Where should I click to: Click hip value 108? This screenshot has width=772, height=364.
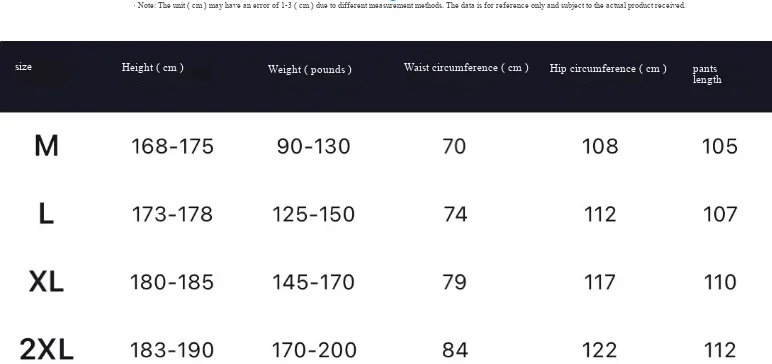(x=600, y=146)
